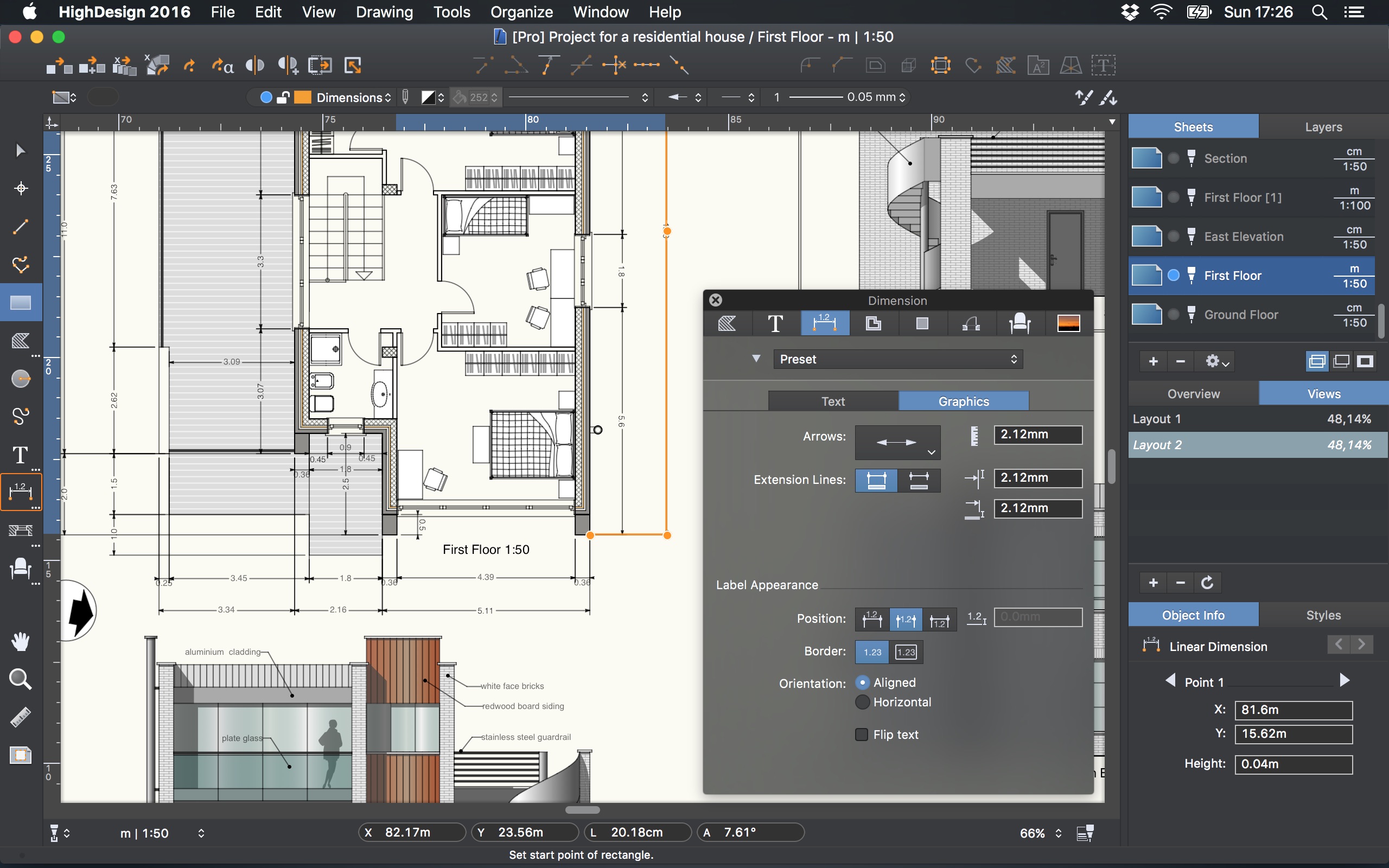The width and height of the screenshot is (1389, 868).
Task: Toggle Aligned orientation radio button
Action: 862,683
